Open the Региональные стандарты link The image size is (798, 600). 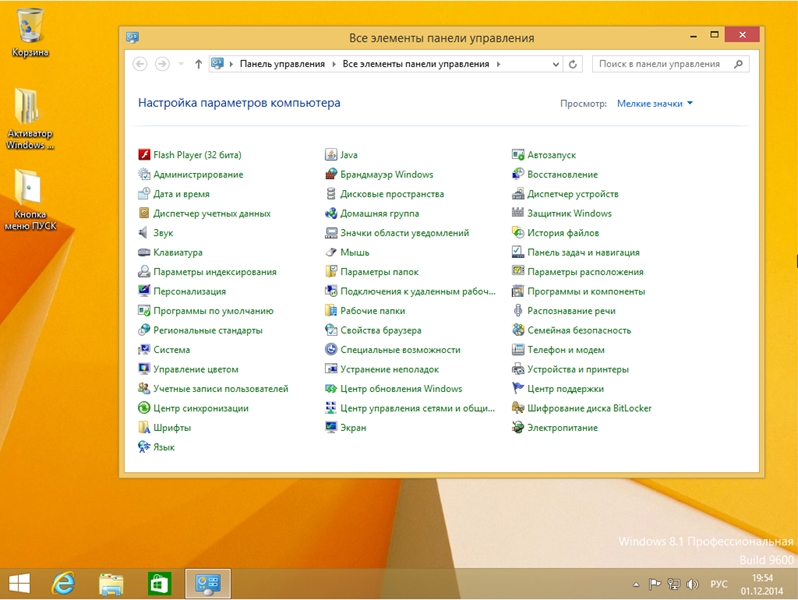[208, 330]
